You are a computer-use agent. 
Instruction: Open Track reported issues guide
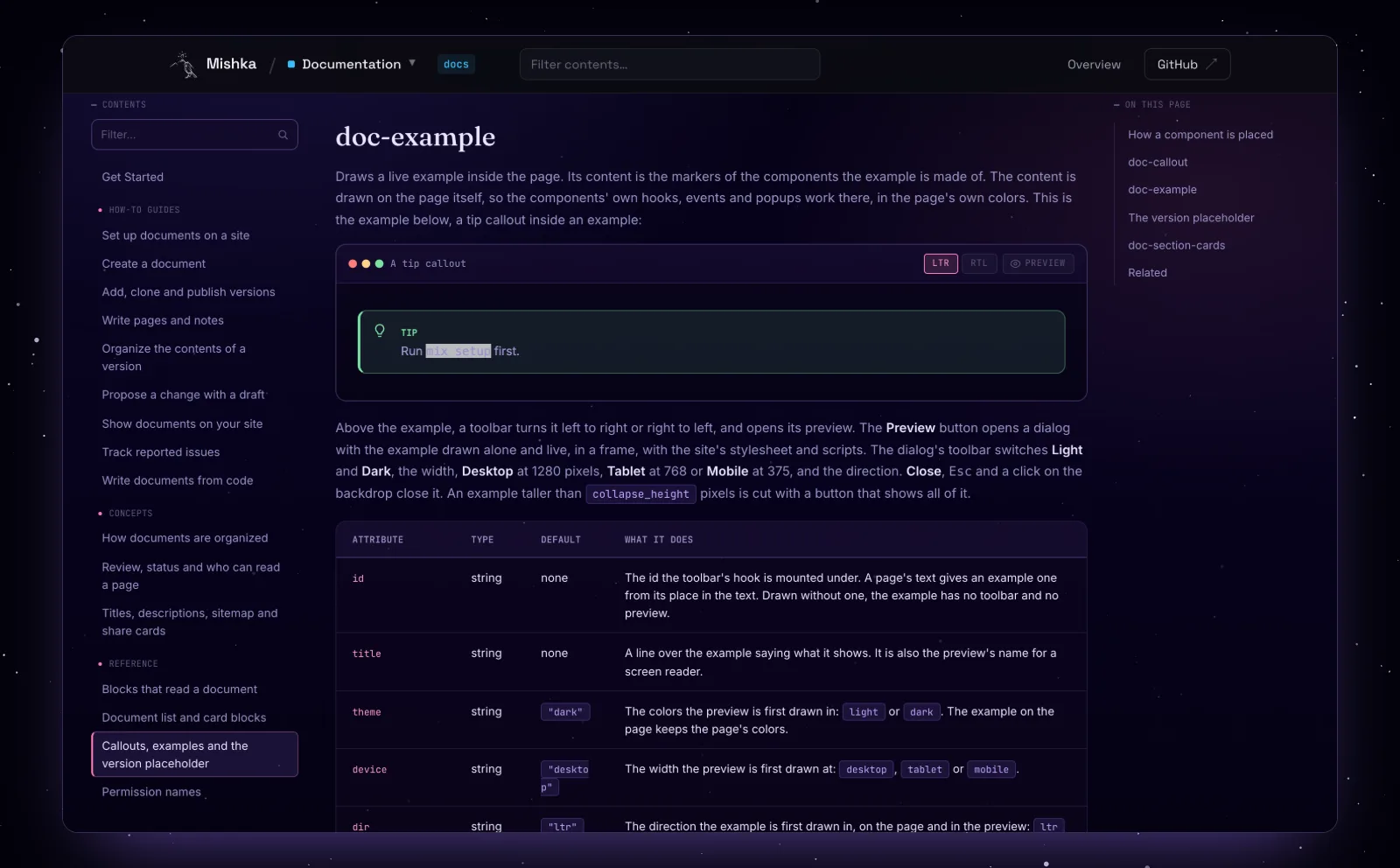pos(161,452)
